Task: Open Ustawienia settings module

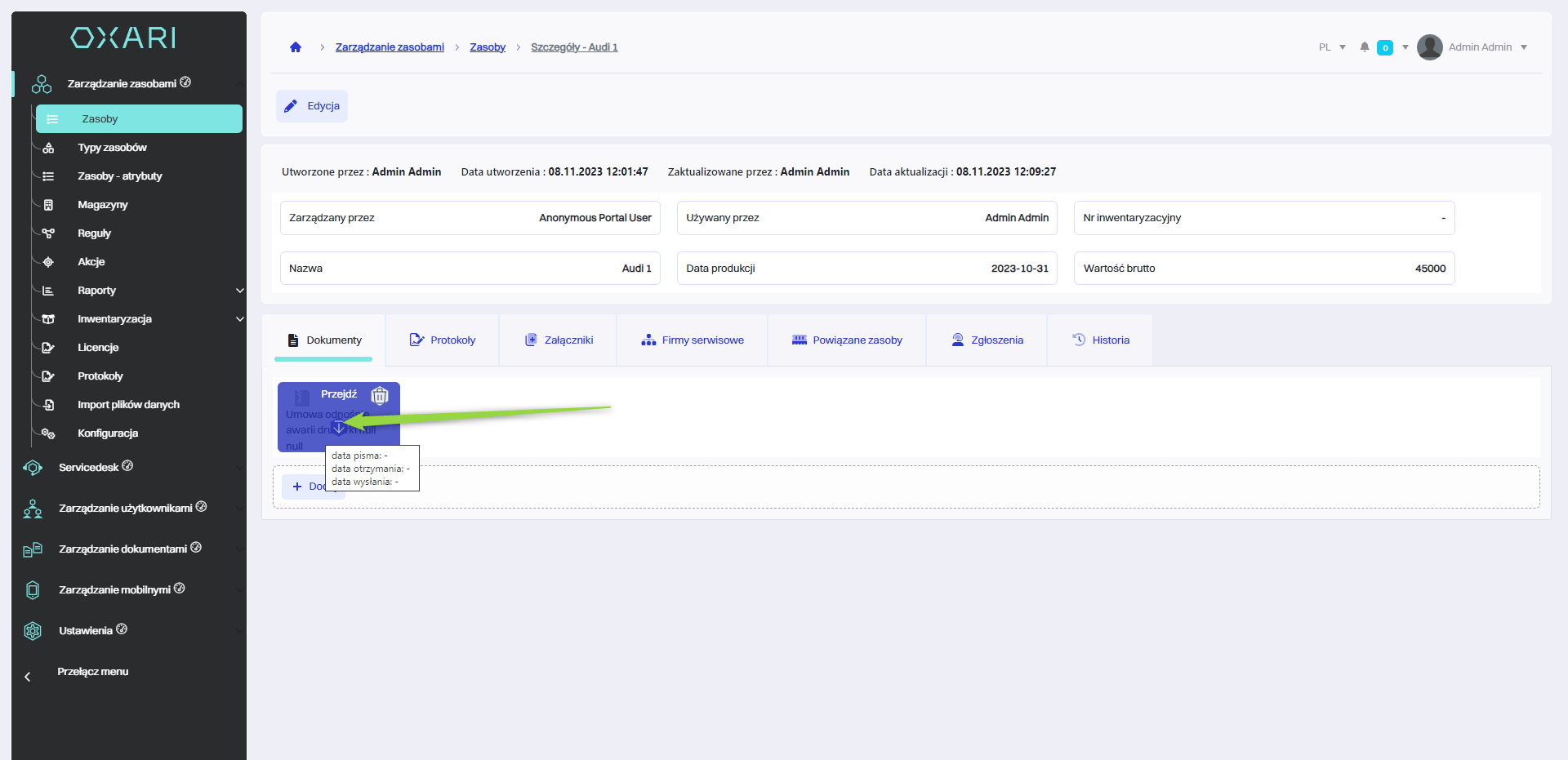Action: (x=85, y=631)
